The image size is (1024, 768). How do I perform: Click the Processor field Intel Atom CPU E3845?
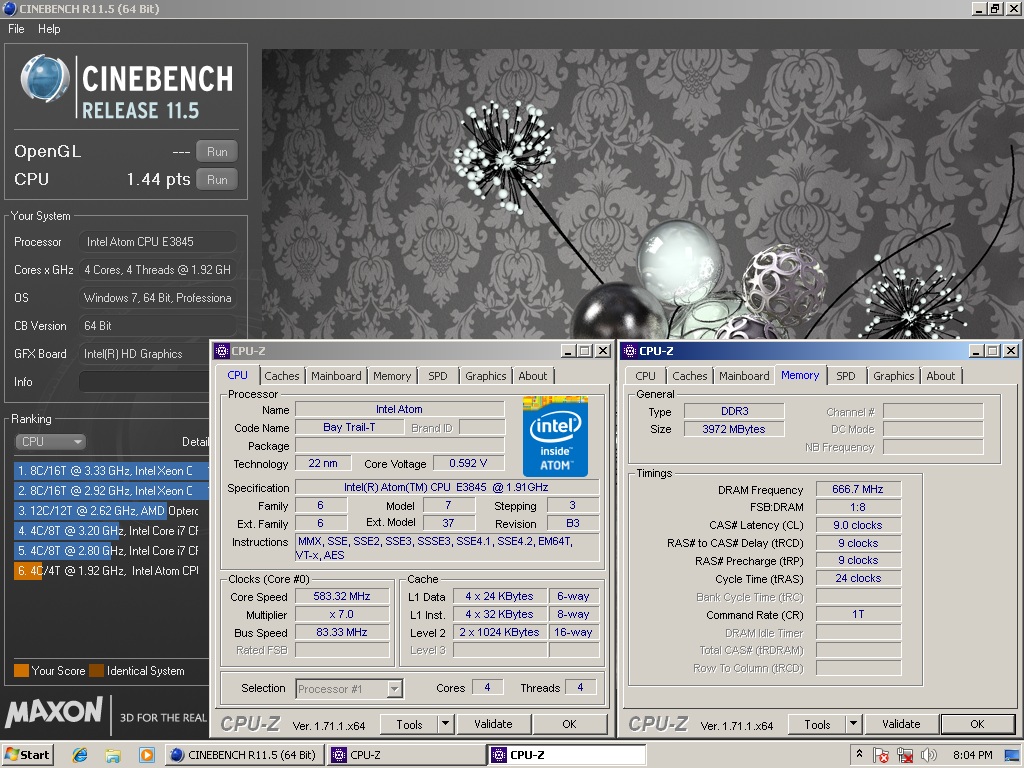157,242
